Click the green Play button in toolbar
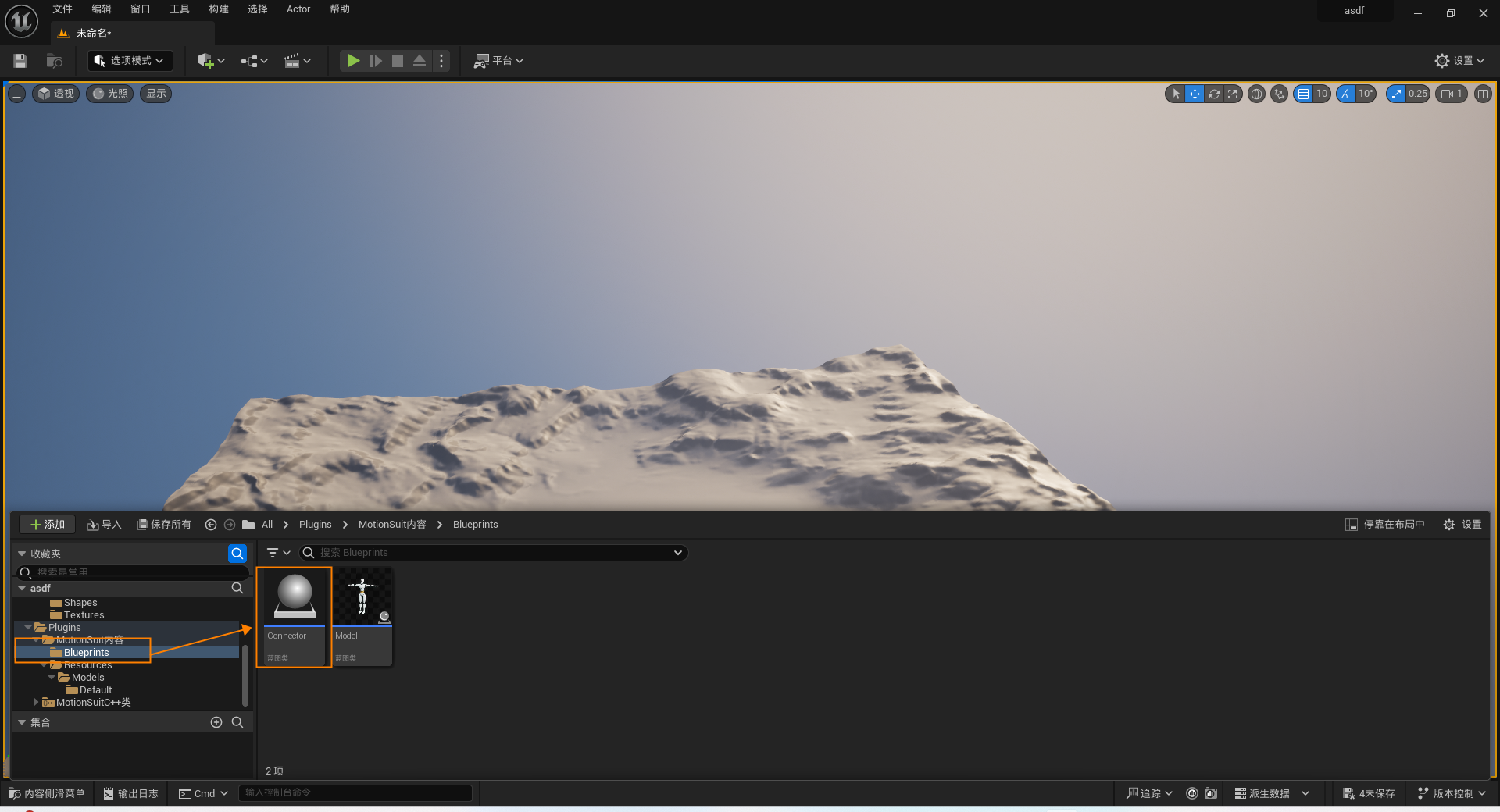Screen dimensions: 1500x812 coord(353,61)
